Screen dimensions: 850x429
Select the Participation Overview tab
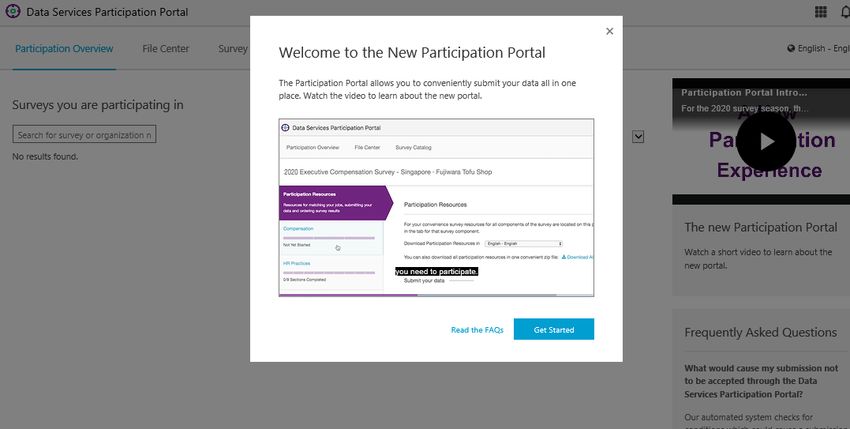64,48
